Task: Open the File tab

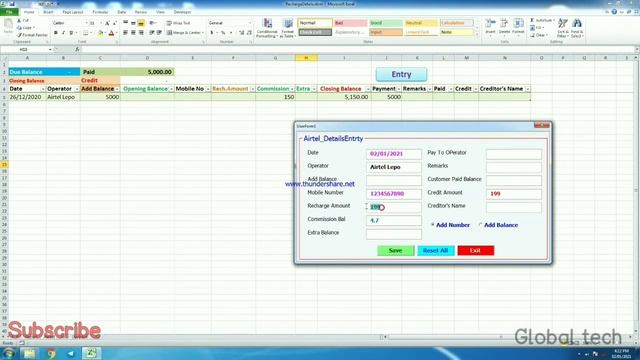Action: pyautogui.click(x=9, y=12)
